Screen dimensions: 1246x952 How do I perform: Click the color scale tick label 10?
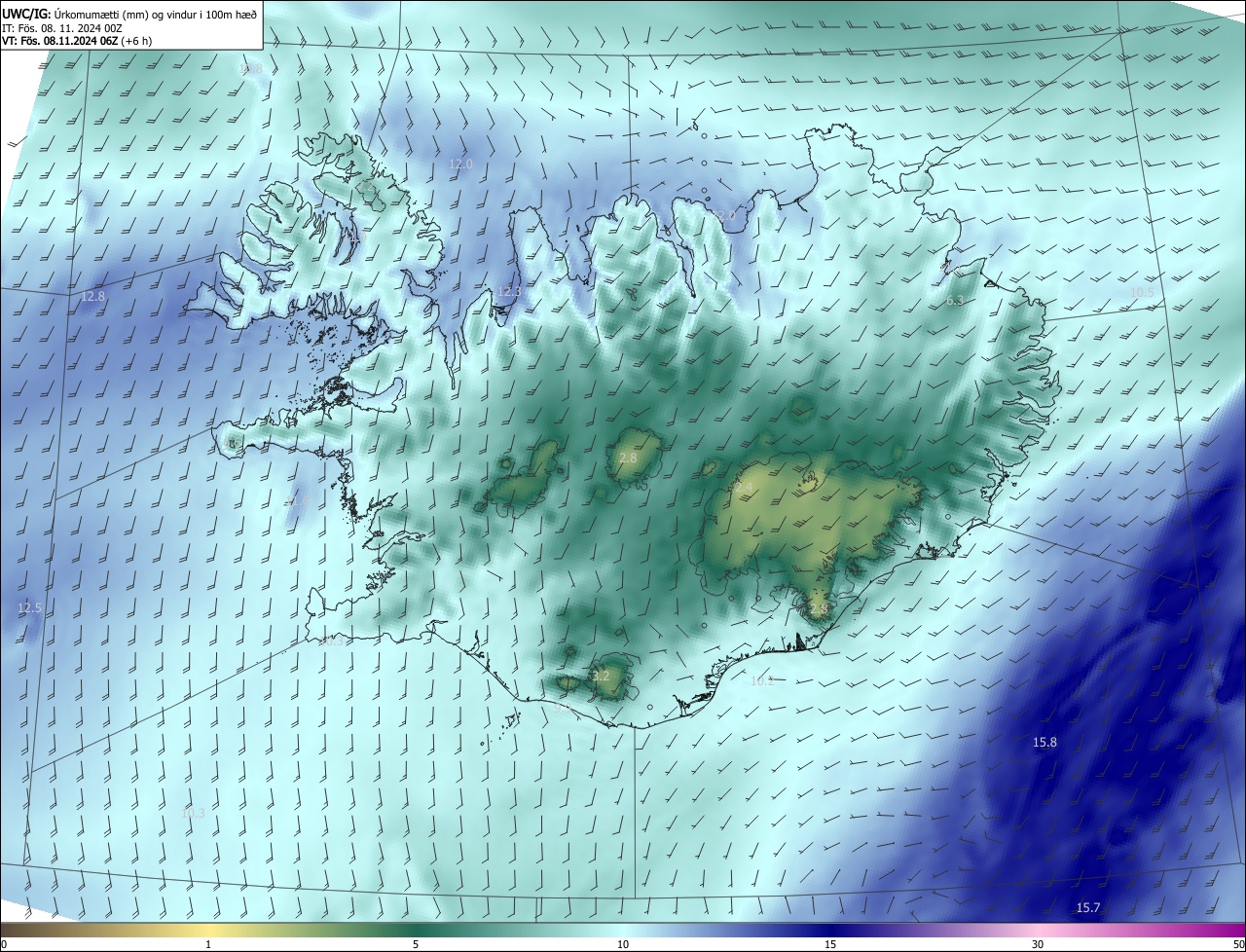click(x=623, y=944)
